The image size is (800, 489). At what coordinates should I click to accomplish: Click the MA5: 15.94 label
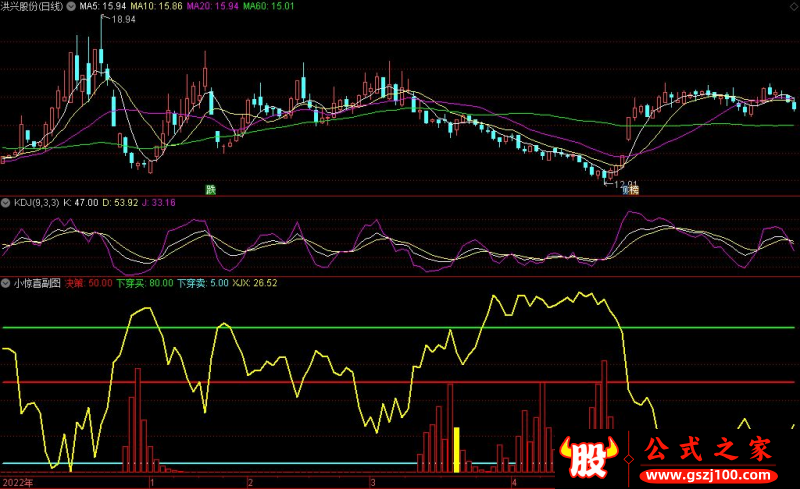click(x=103, y=6)
